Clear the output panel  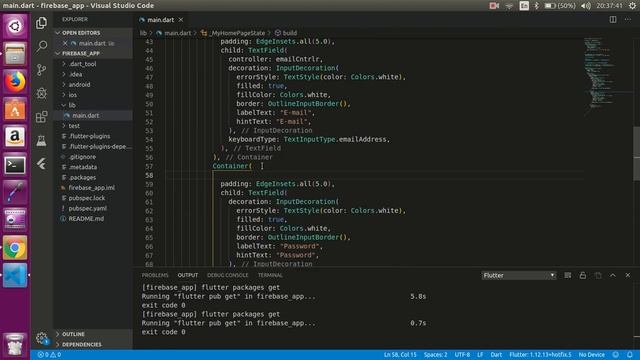(x=568, y=276)
